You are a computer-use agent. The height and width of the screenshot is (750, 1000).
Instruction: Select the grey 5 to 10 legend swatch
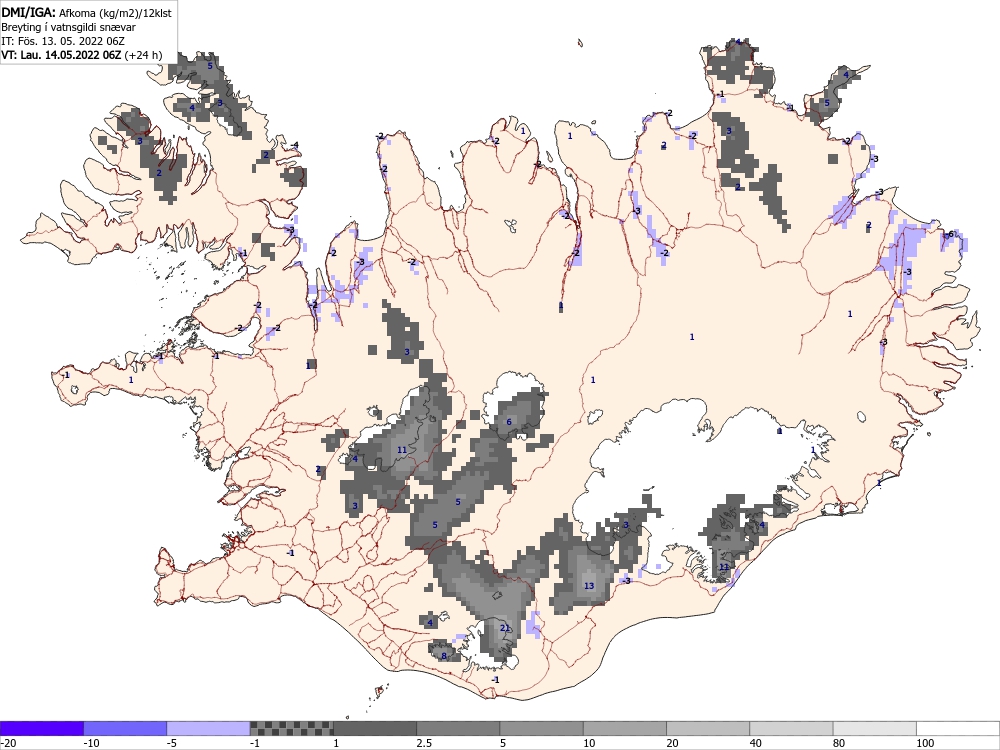point(541,728)
